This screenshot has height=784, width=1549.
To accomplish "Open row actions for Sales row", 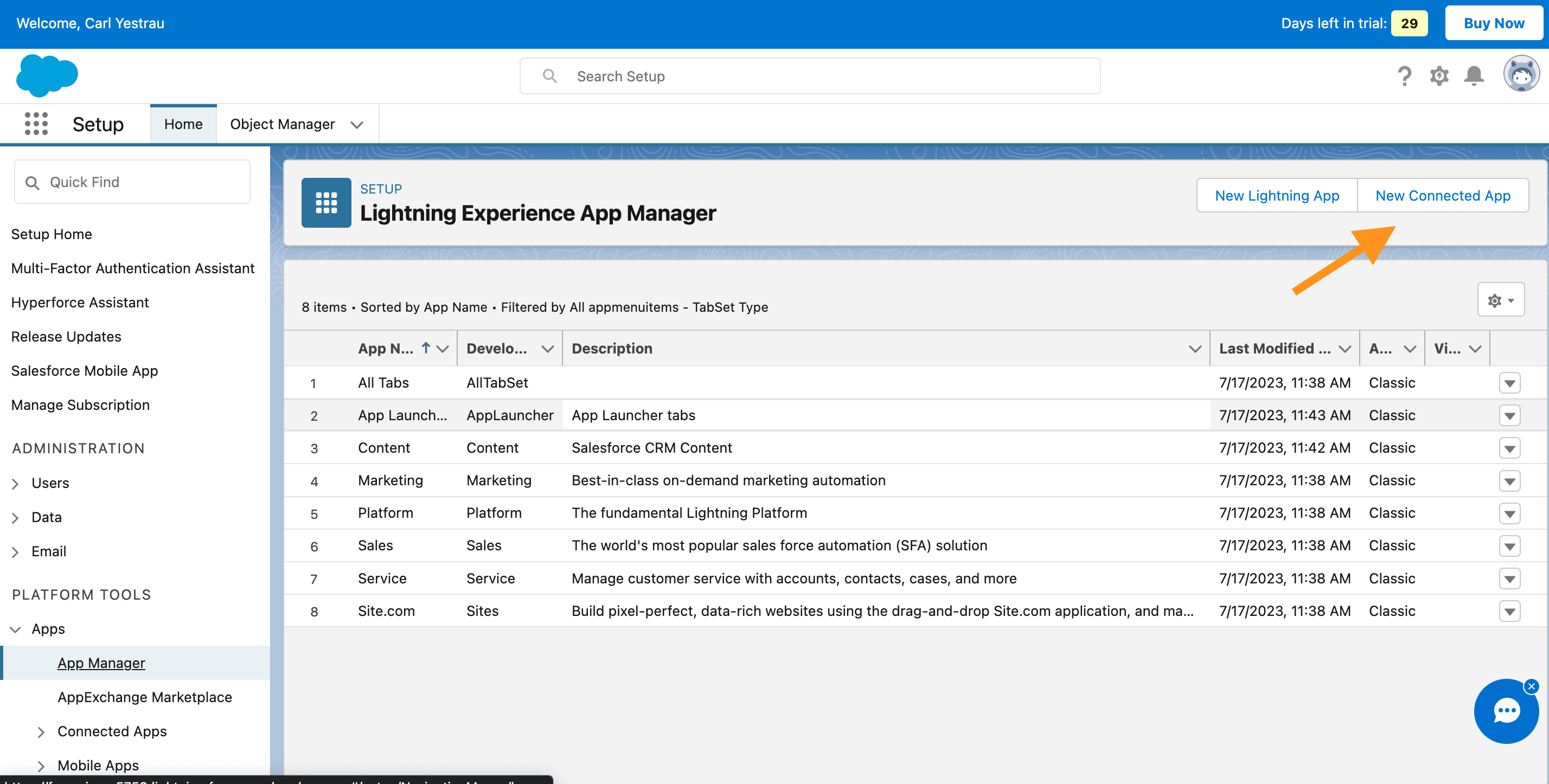I will [1509, 546].
